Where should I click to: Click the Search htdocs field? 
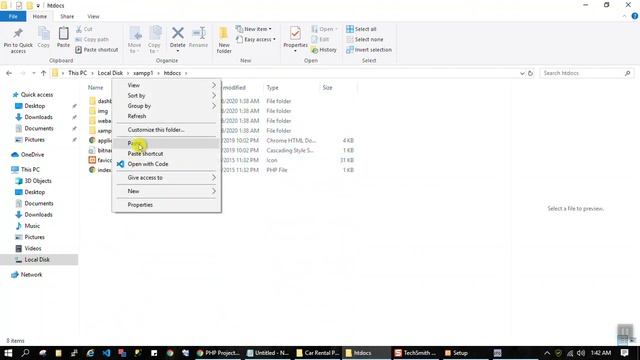586,73
